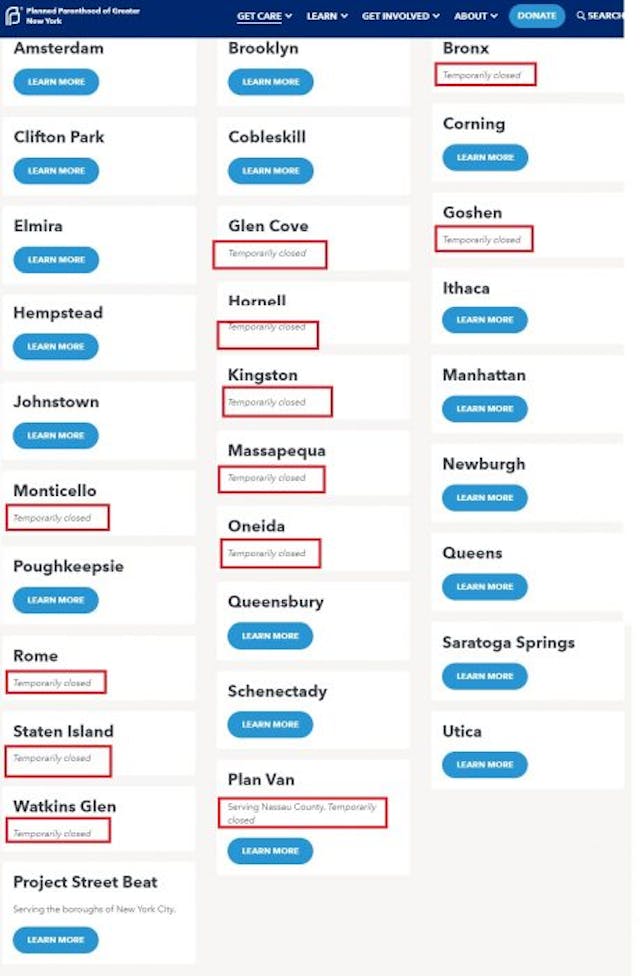Click Learn More for Manhattan

click(485, 409)
